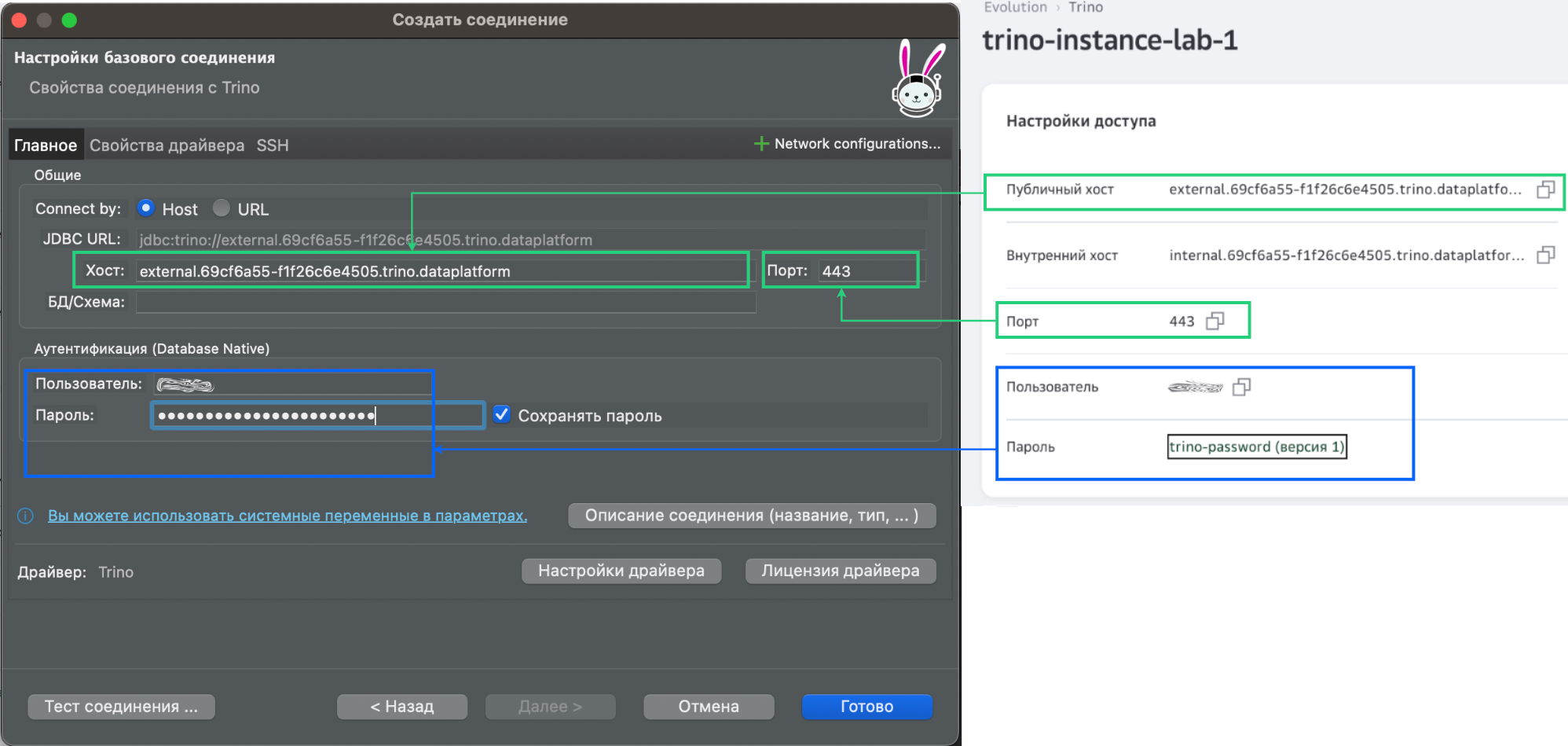Screen dimensions: 1568x746
Task: Cancel with the Отмена button
Action: tap(709, 707)
